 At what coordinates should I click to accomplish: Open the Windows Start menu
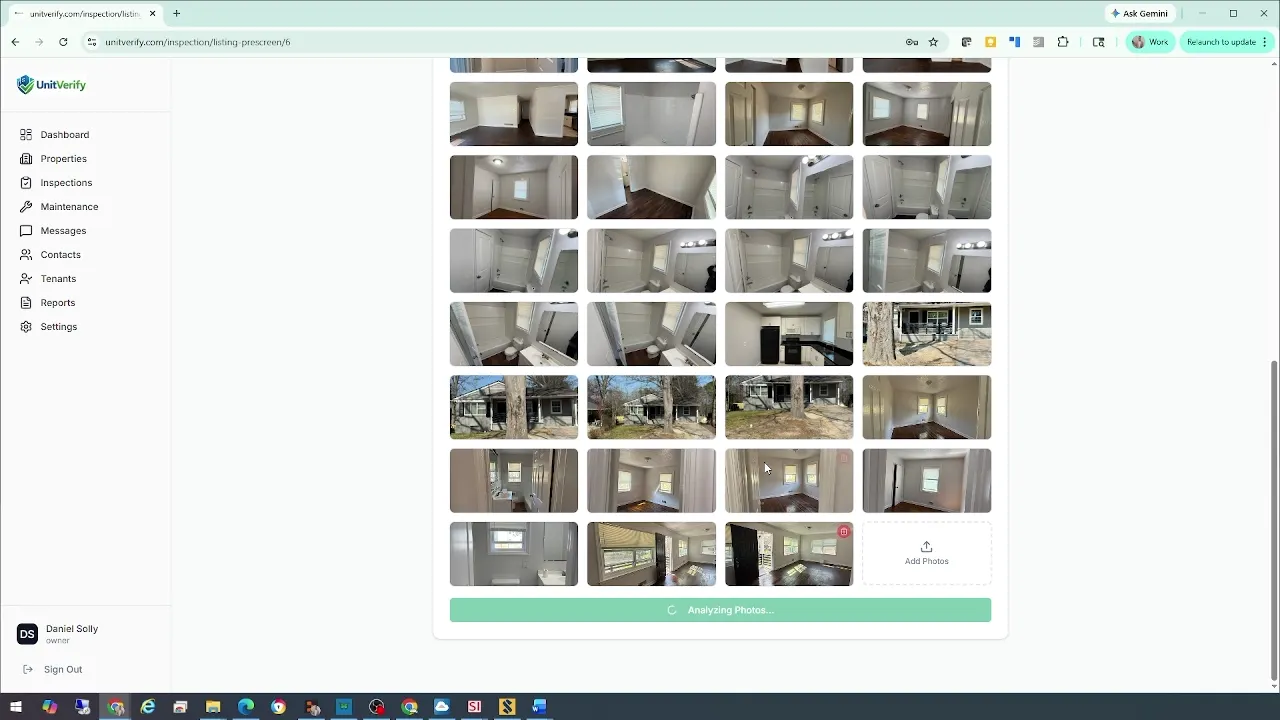[x=15, y=707]
